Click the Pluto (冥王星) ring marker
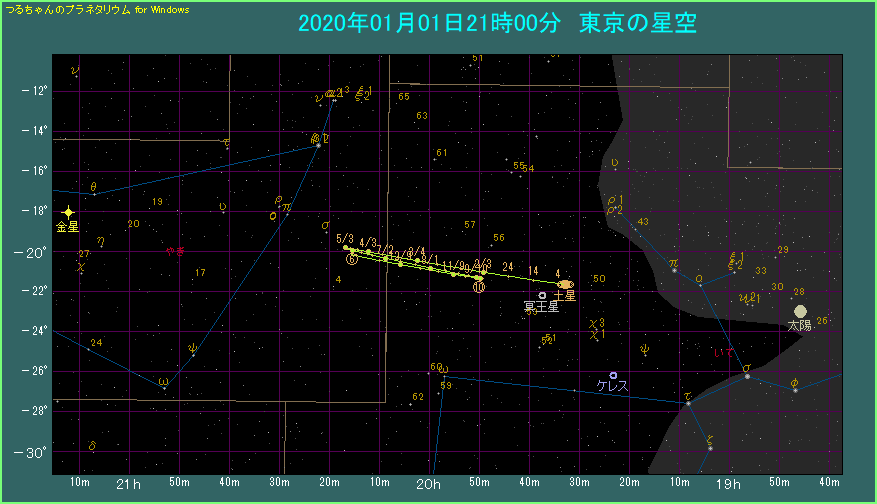Image resolution: width=877 pixels, height=504 pixels. click(542, 295)
